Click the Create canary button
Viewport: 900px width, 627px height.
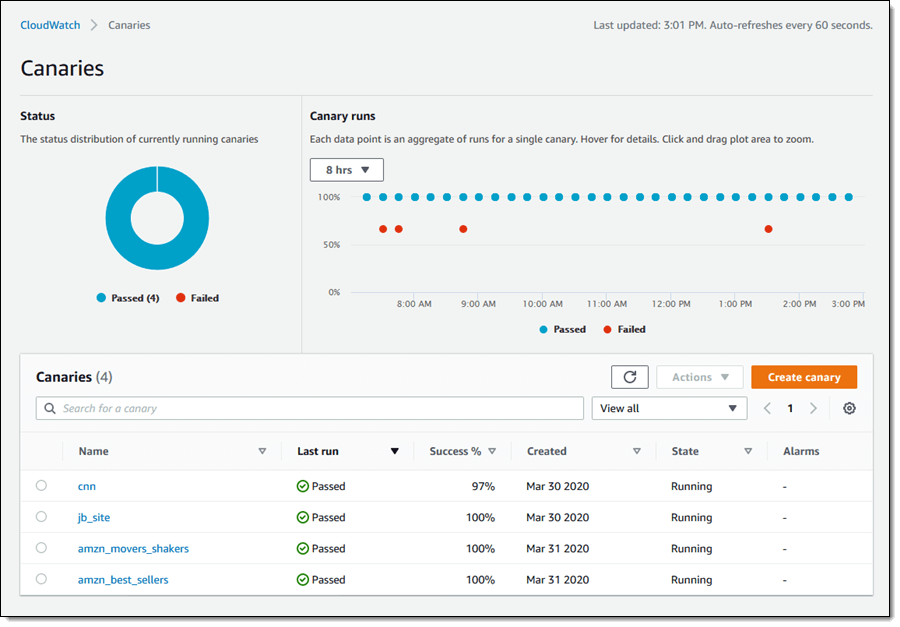pos(803,377)
